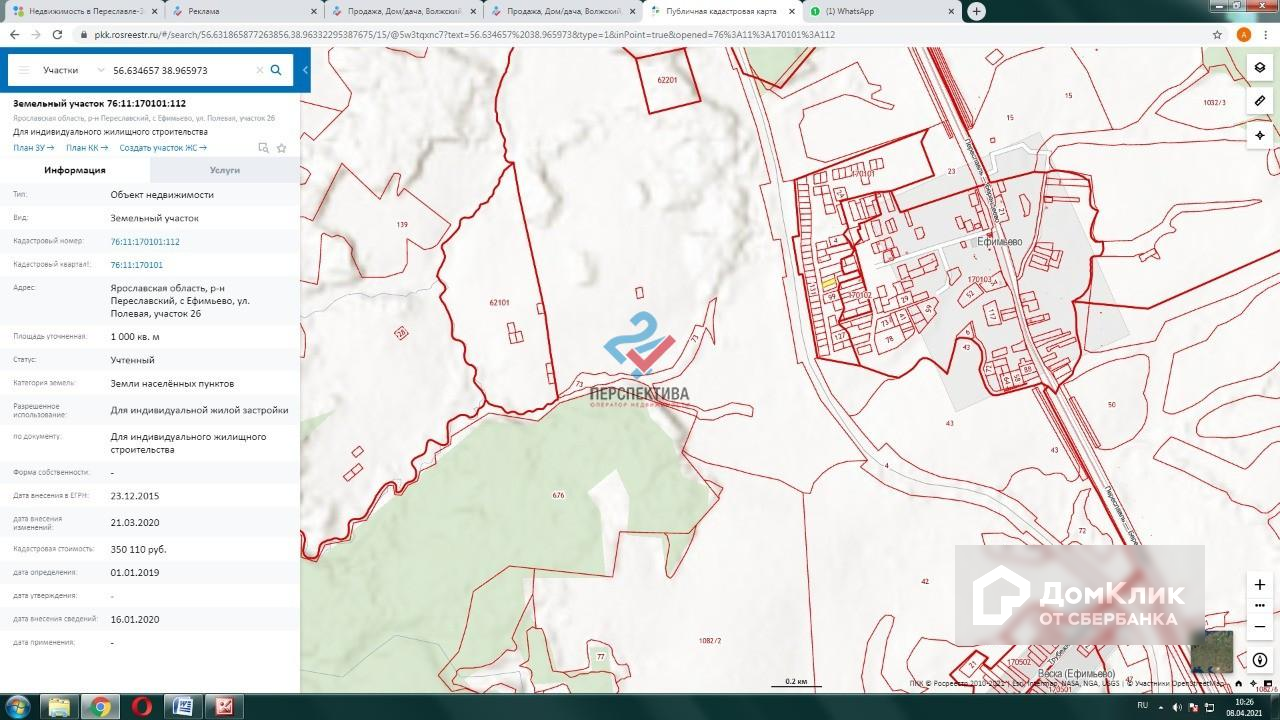Close the Реклама browser tab
Viewport: 1280px width, 720px height.
pos(312,11)
